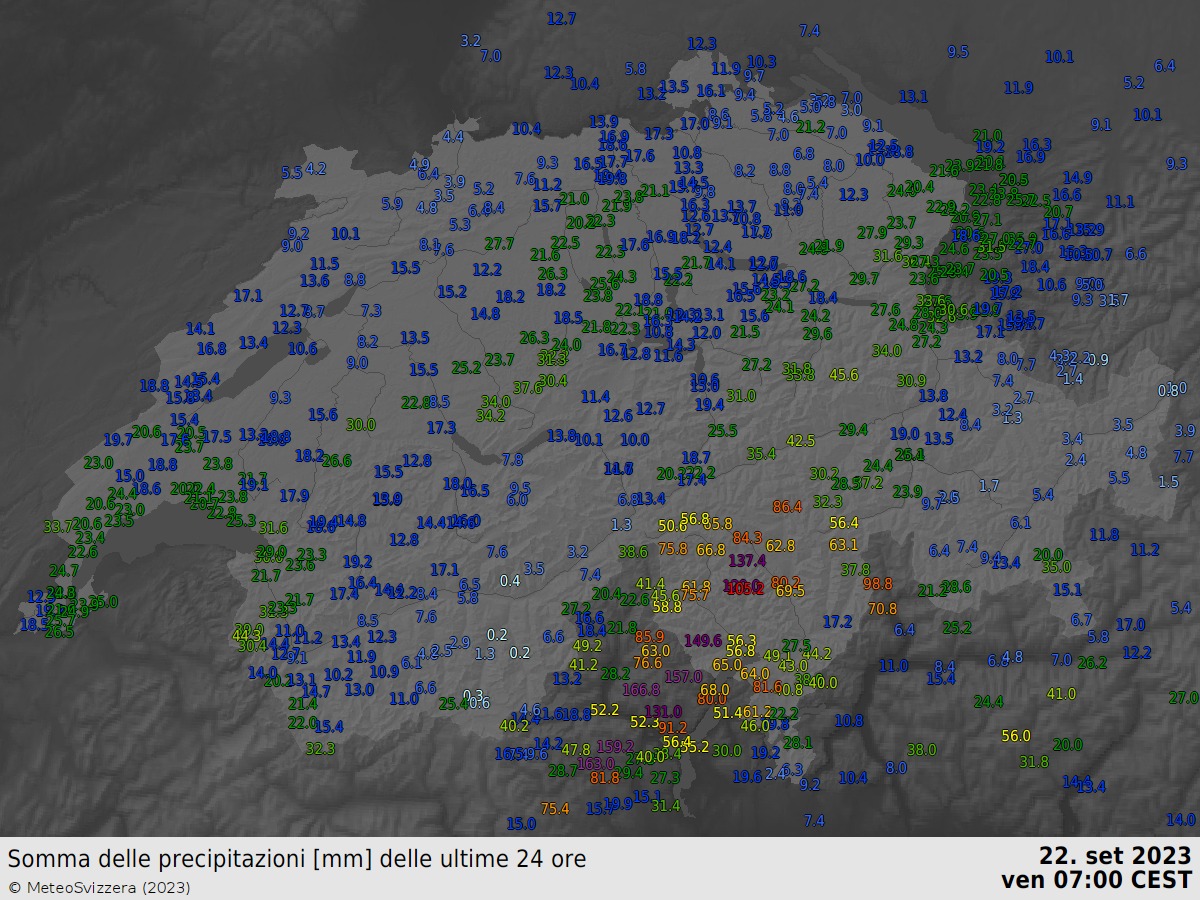The width and height of the screenshot is (1200, 900).
Task: Click the orange '75.4' value
Action: coord(555,808)
